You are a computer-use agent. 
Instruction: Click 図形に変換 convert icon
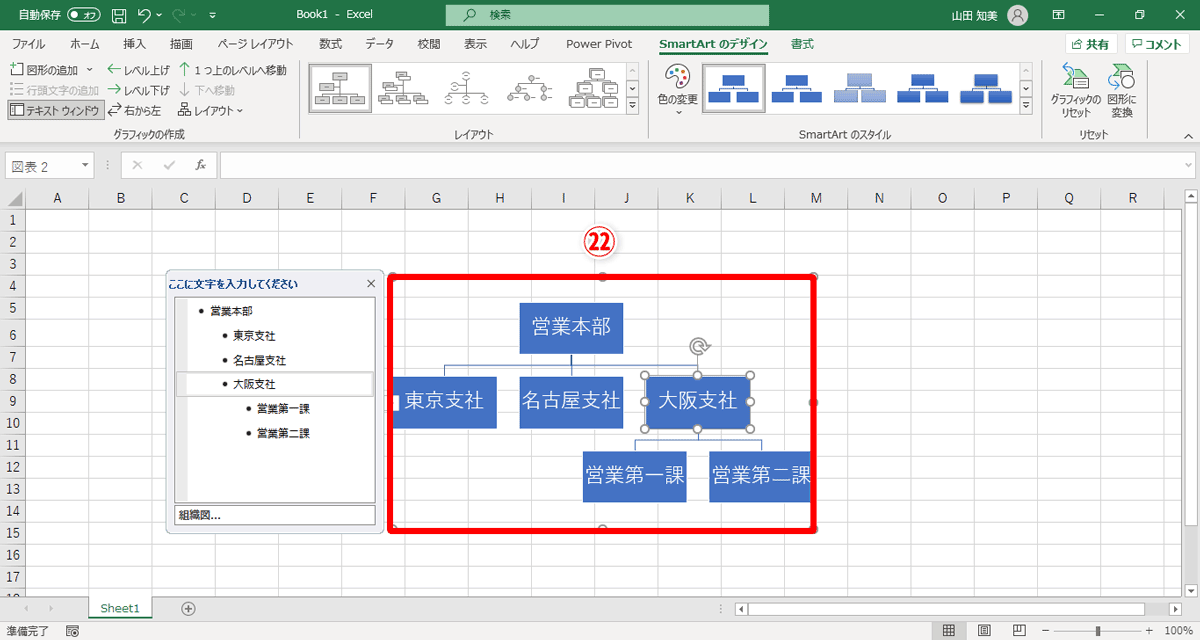click(x=1121, y=91)
